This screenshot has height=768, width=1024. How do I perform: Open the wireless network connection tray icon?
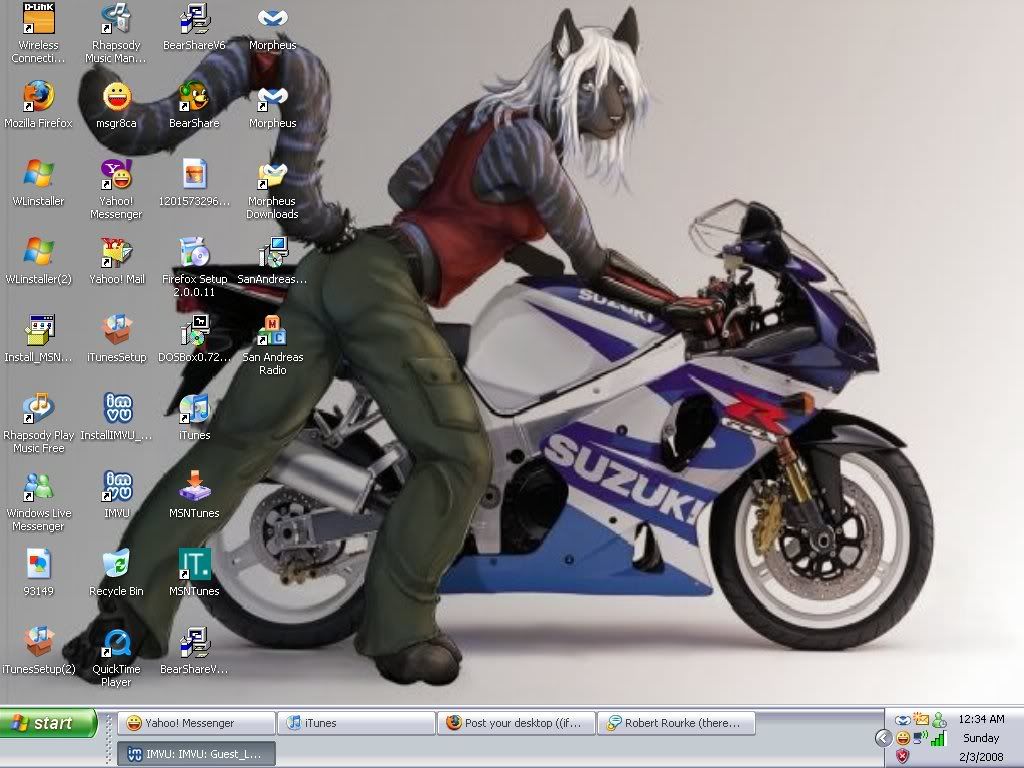click(x=921, y=738)
